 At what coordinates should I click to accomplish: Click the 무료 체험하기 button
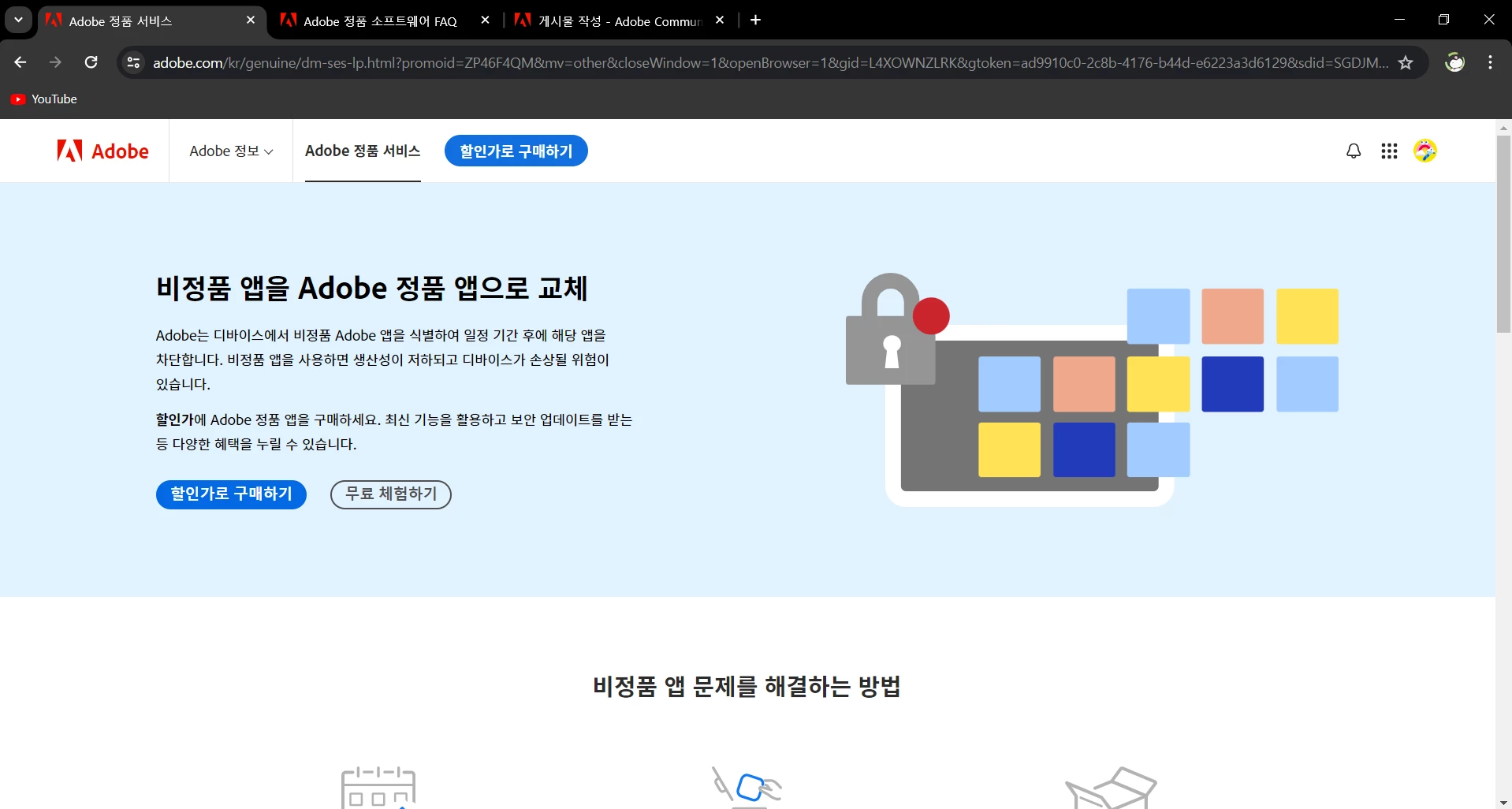pyautogui.click(x=391, y=494)
